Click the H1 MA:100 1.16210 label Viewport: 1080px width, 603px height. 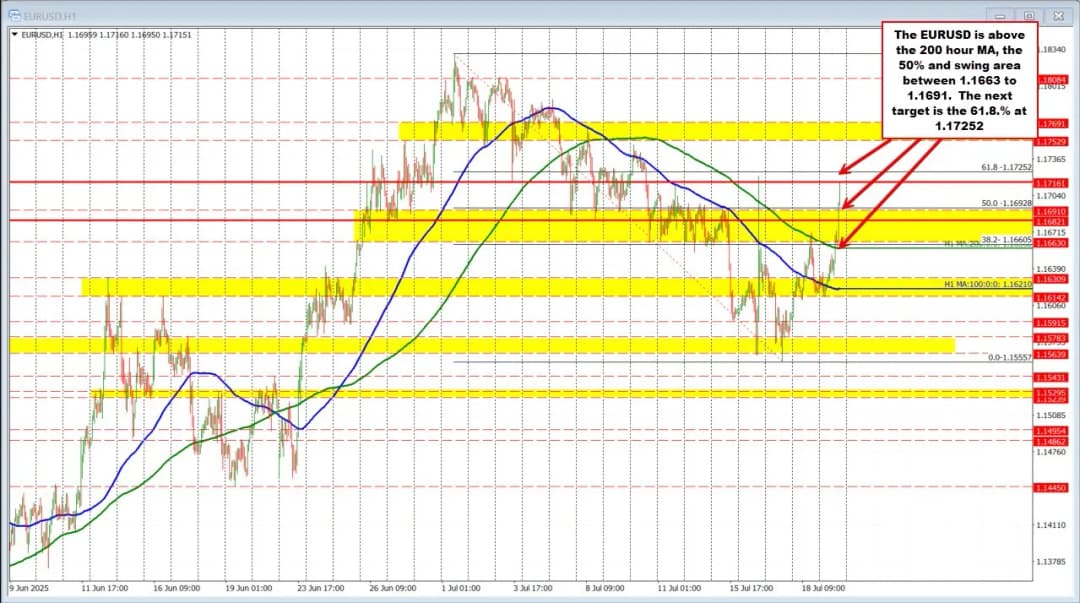pos(986,285)
